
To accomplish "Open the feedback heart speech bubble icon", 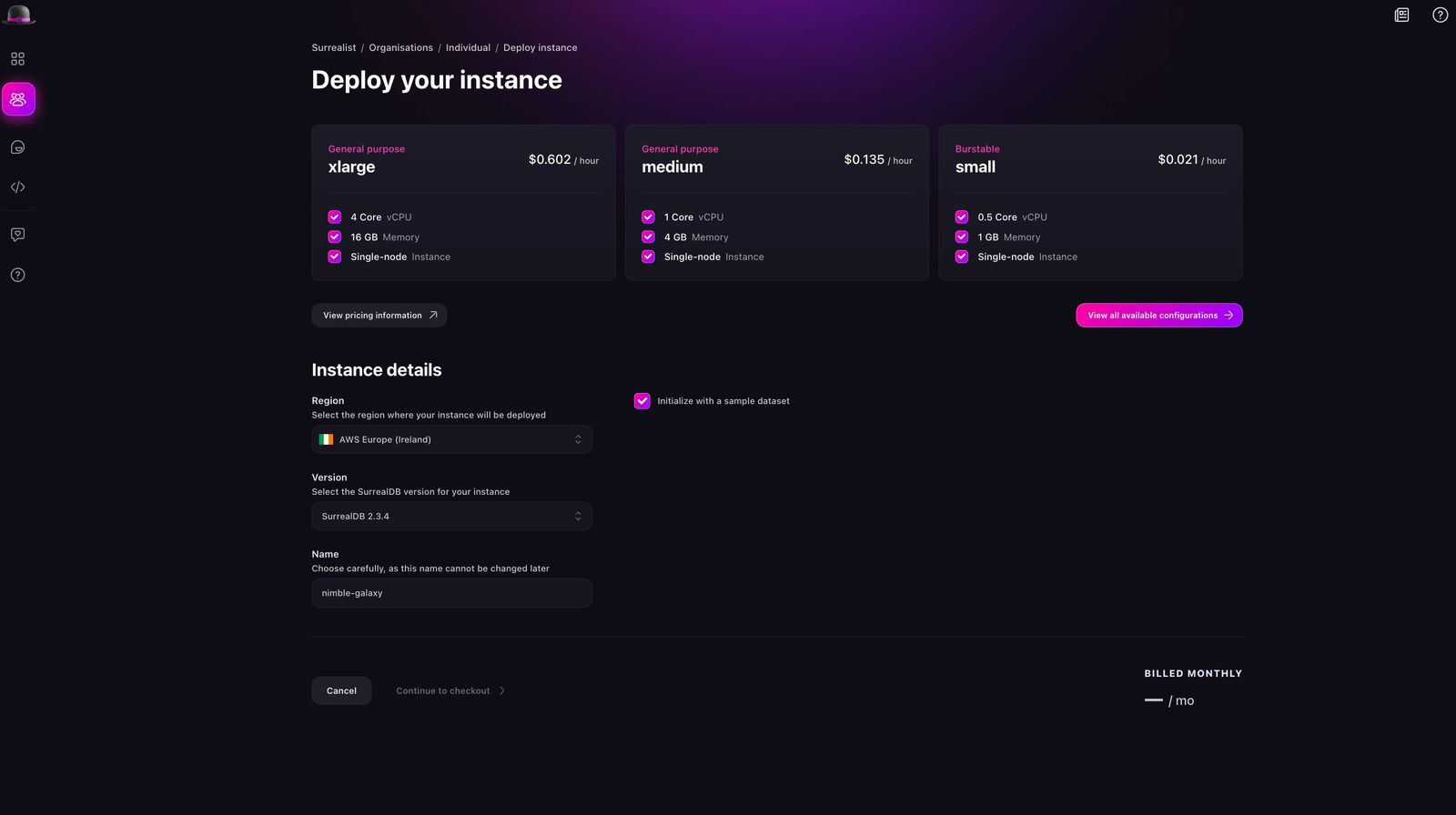I will (18, 235).
